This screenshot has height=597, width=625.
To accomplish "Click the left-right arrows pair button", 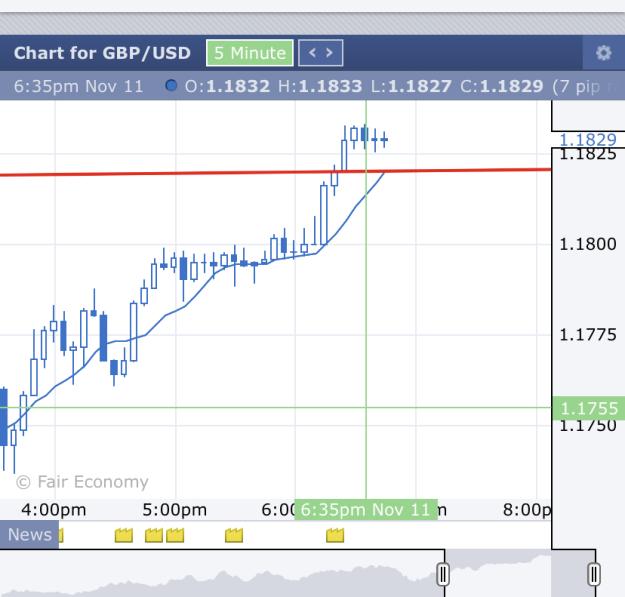I will pyautogui.click(x=320, y=53).
